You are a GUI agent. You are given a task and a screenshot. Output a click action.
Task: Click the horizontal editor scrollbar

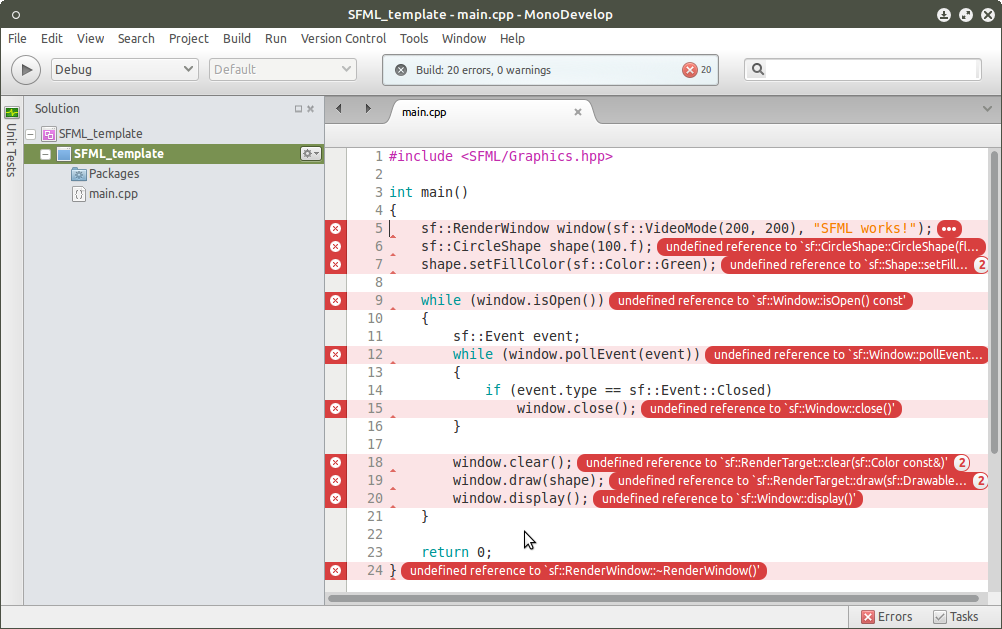pyautogui.click(x=653, y=599)
